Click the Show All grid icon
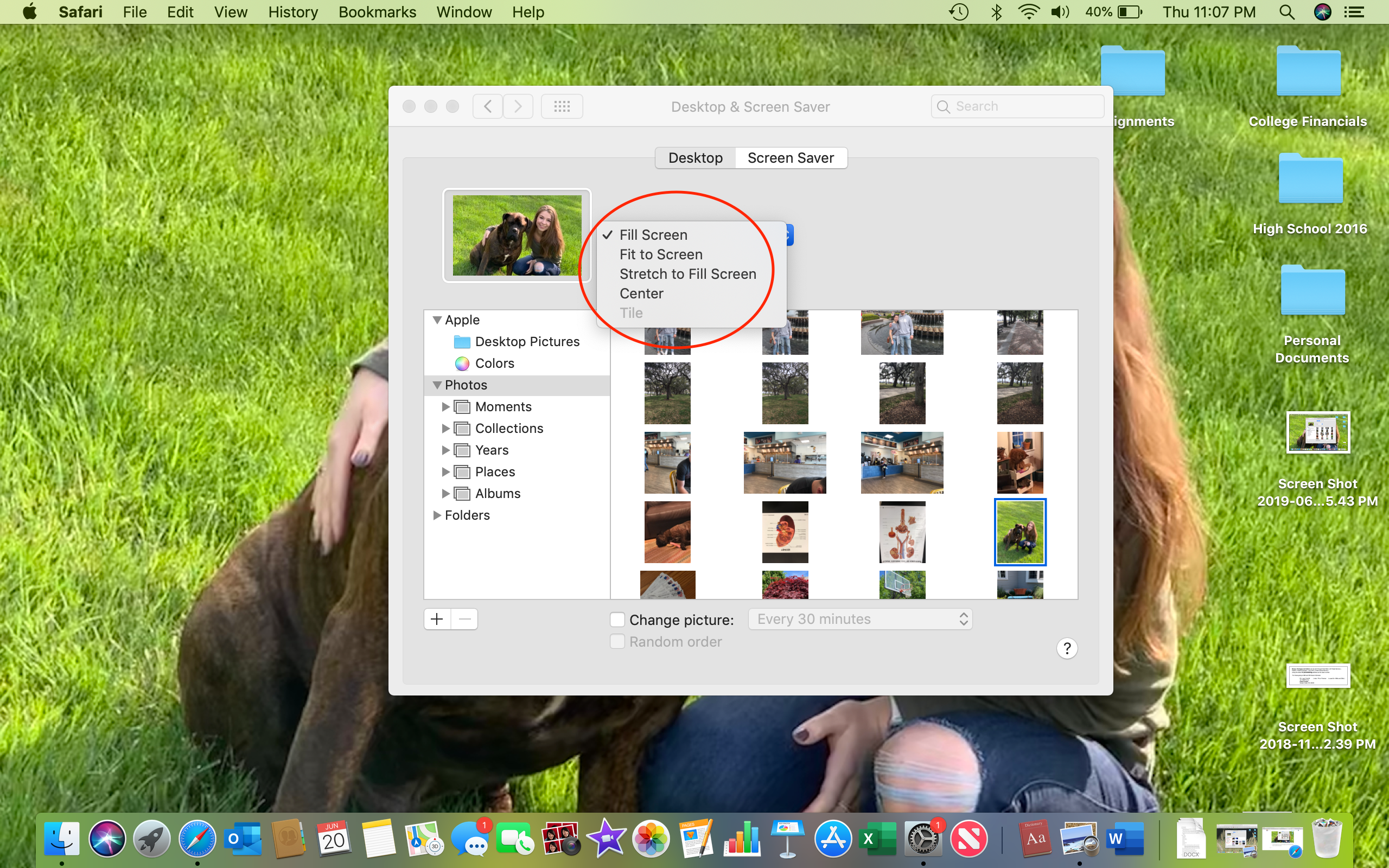1389x868 pixels. tap(562, 106)
